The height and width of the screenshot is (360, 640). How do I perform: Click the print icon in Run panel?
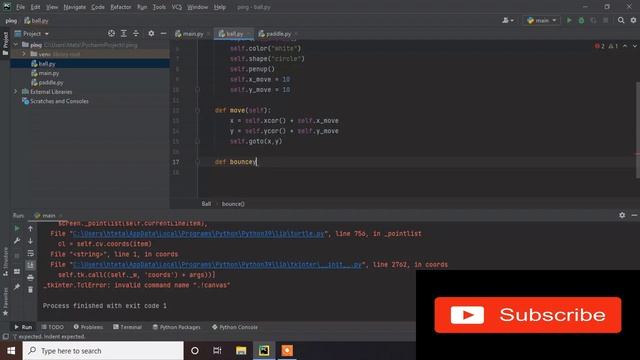pyautogui.click(x=30, y=278)
